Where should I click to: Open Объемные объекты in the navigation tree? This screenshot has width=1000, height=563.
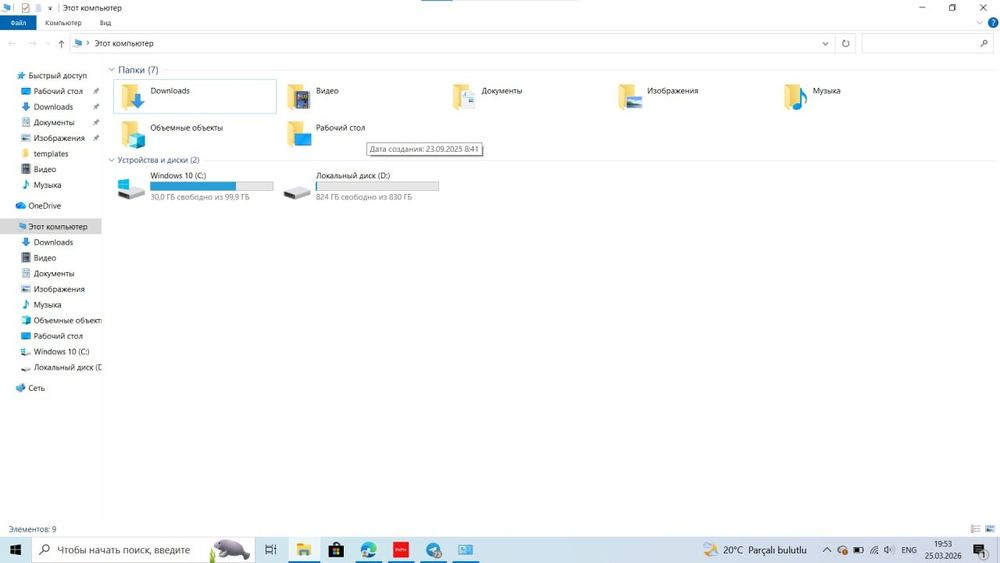click(x=67, y=320)
